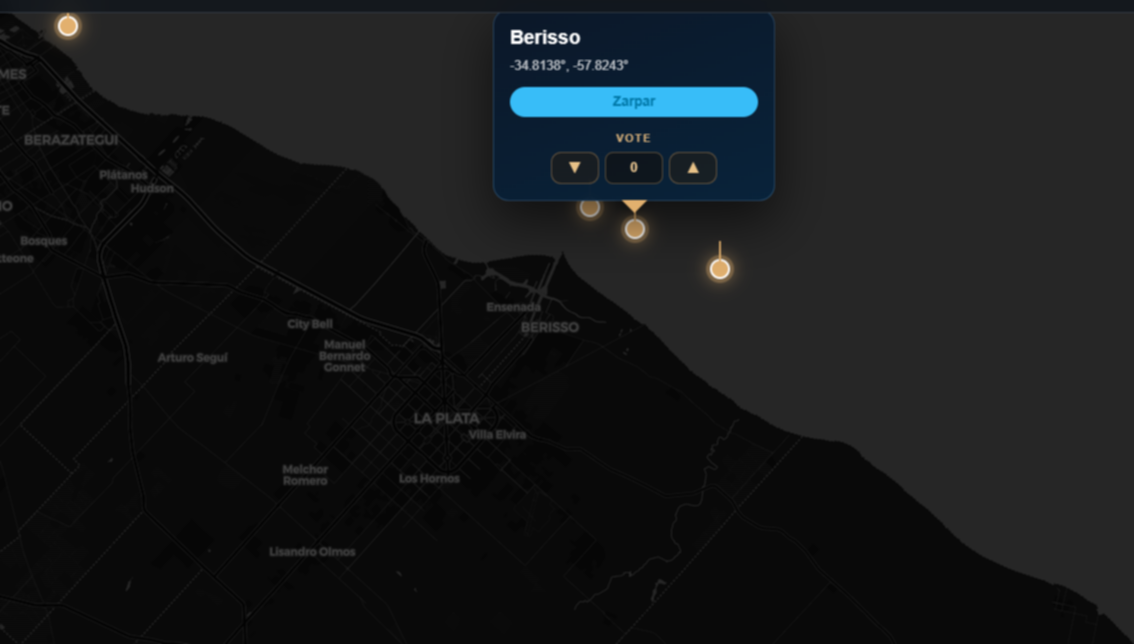Click the Los Hornos map label

click(429, 479)
